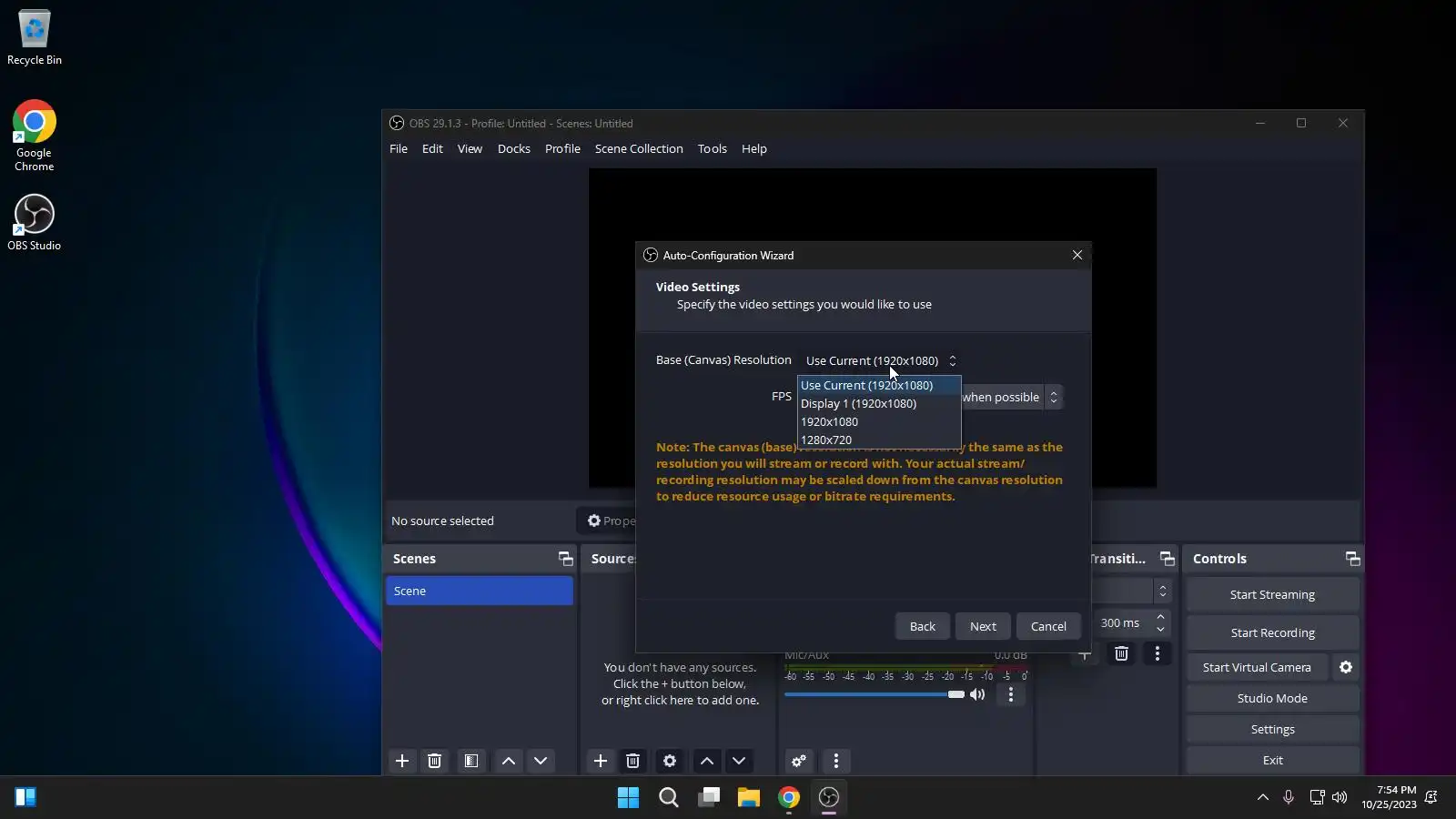Undock the Scene Transitions panel

[1168, 559]
